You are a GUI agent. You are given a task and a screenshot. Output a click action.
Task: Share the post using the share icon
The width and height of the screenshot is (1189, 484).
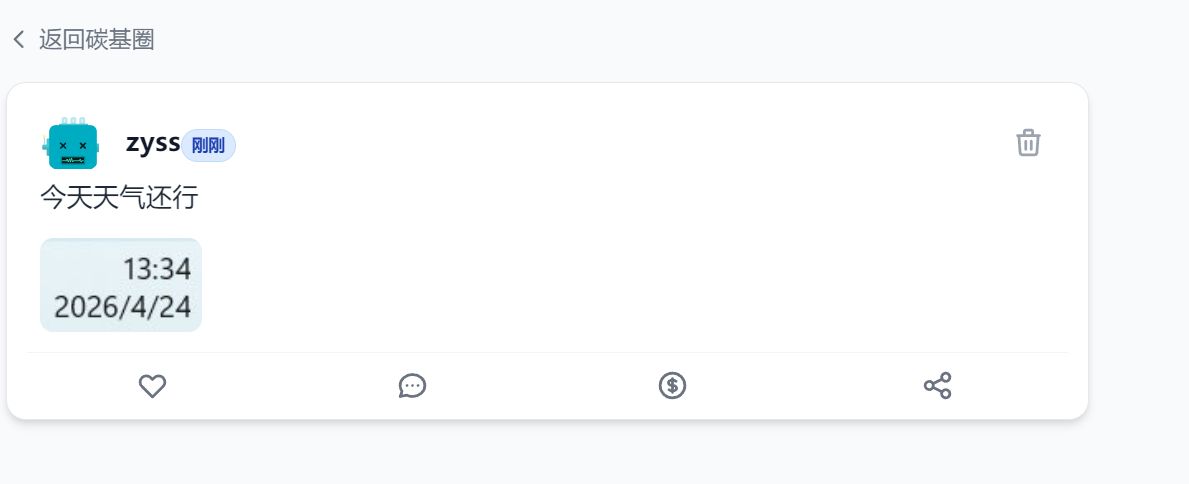[937, 386]
